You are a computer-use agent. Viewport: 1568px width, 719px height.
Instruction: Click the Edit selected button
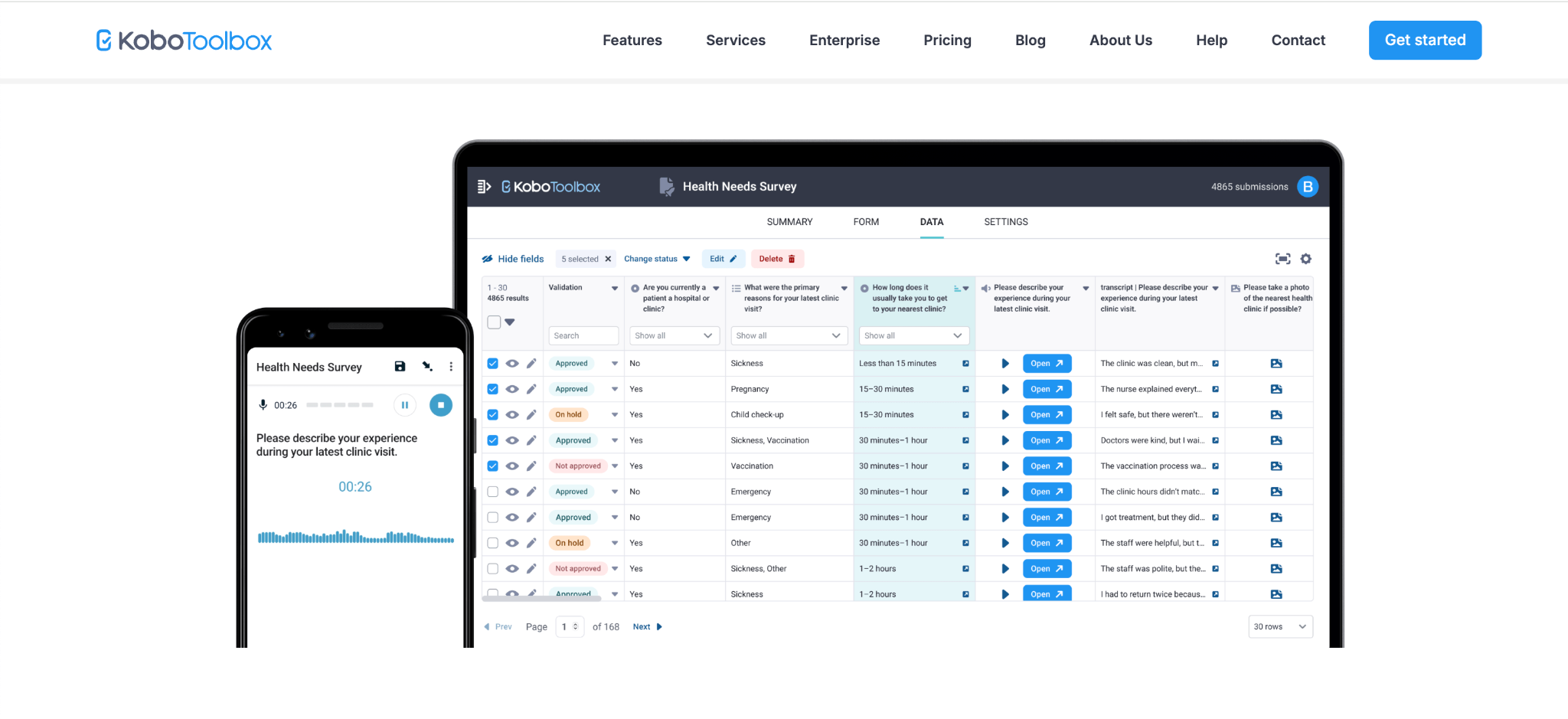point(724,259)
